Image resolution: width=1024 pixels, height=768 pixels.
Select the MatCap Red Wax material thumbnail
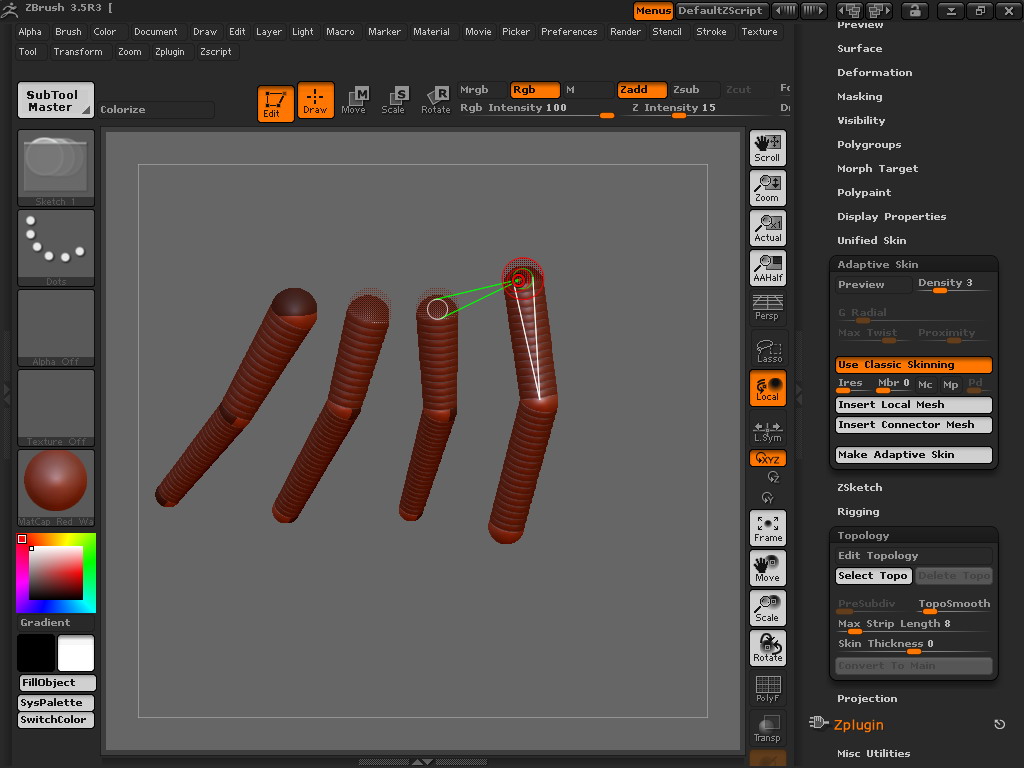pyautogui.click(x=56, y=482)
